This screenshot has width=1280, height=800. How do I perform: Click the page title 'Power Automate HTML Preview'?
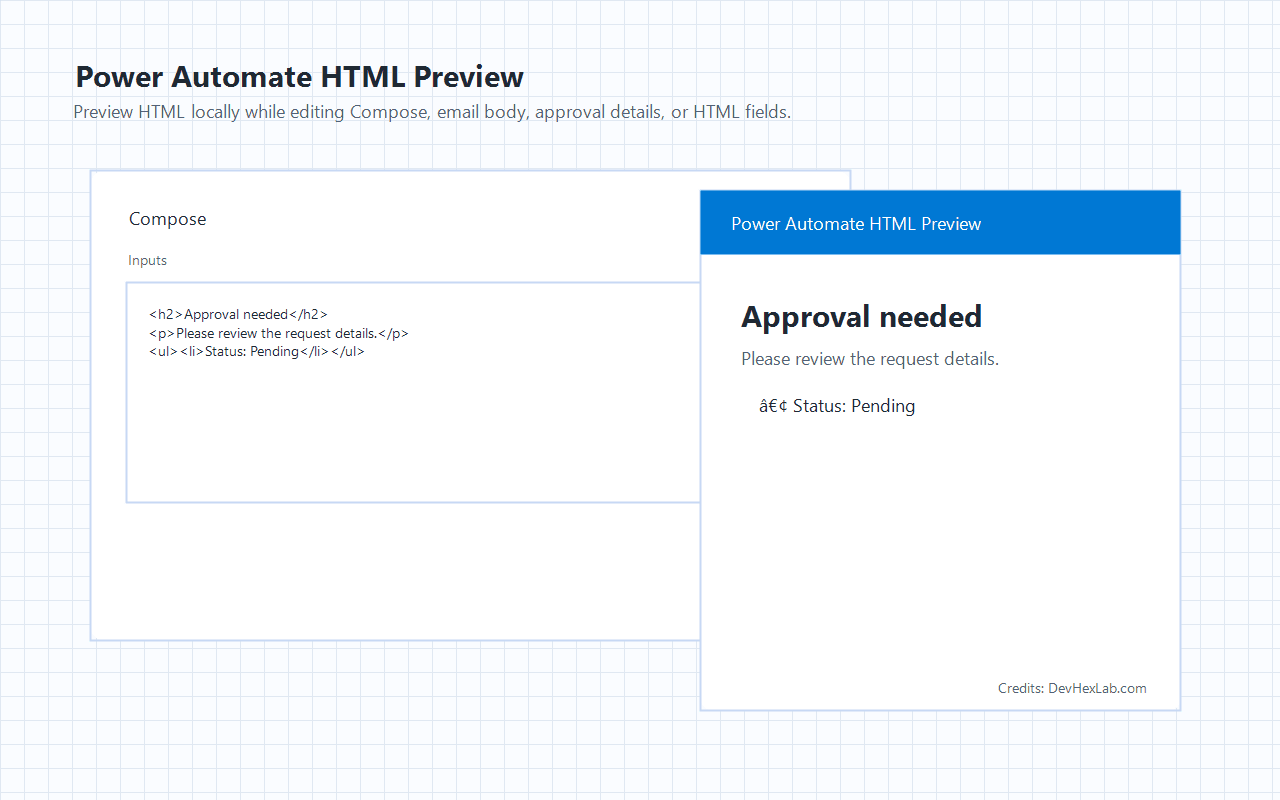coord(300,77)
